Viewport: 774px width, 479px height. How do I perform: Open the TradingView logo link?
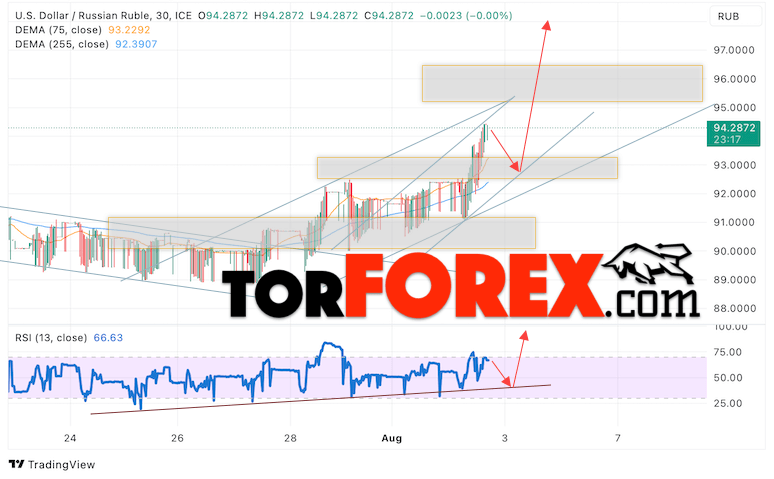coord(52,465)
